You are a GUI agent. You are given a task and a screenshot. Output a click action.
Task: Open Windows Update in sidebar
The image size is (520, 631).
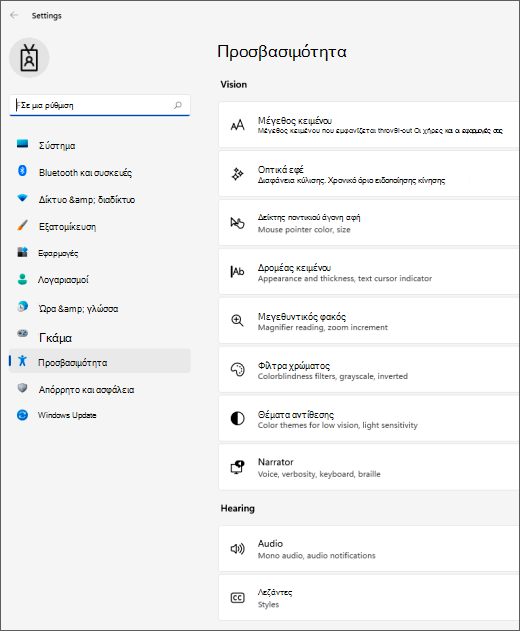tap(100, 415)
